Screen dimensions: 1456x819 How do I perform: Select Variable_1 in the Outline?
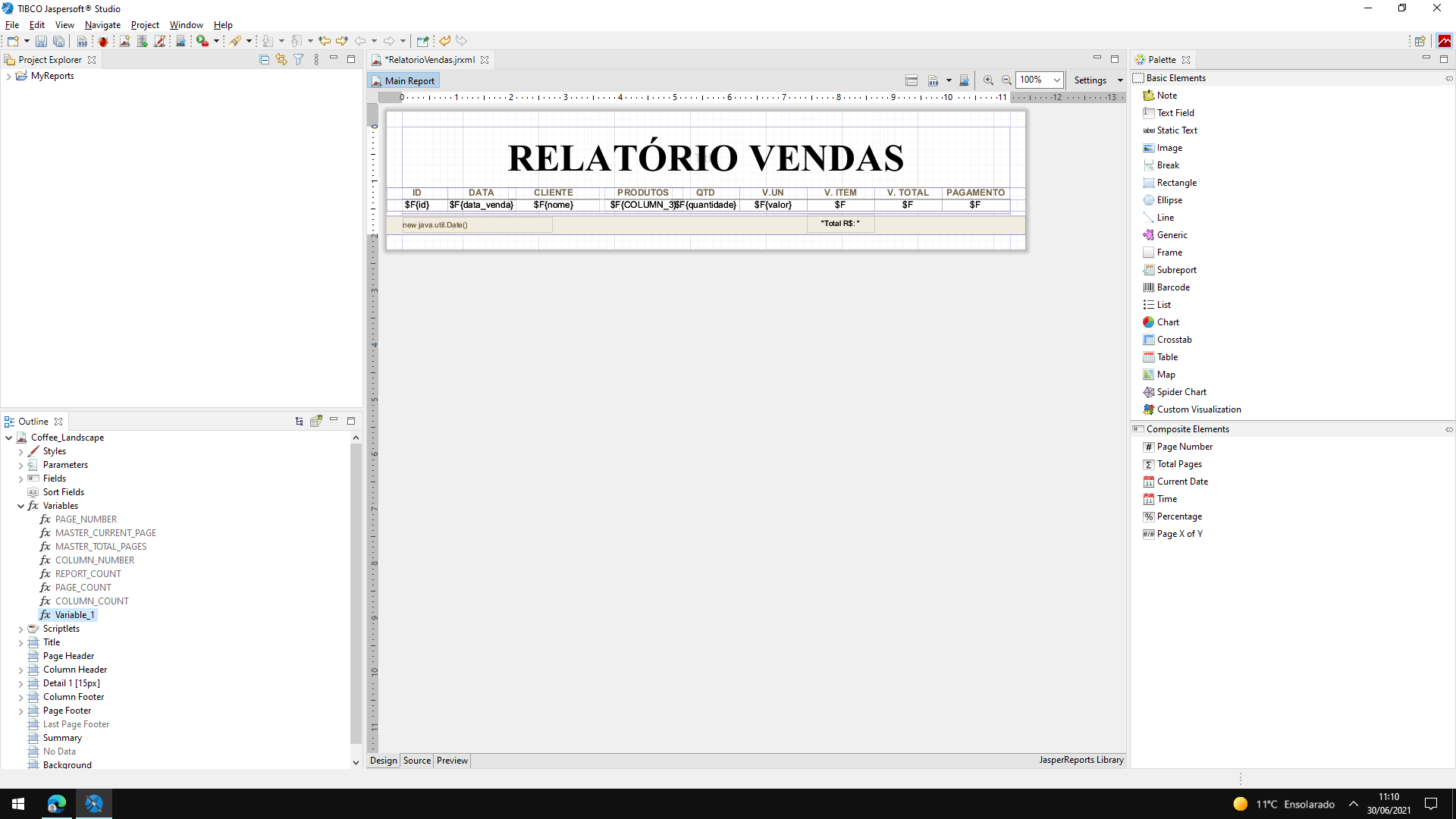point(74,615)
